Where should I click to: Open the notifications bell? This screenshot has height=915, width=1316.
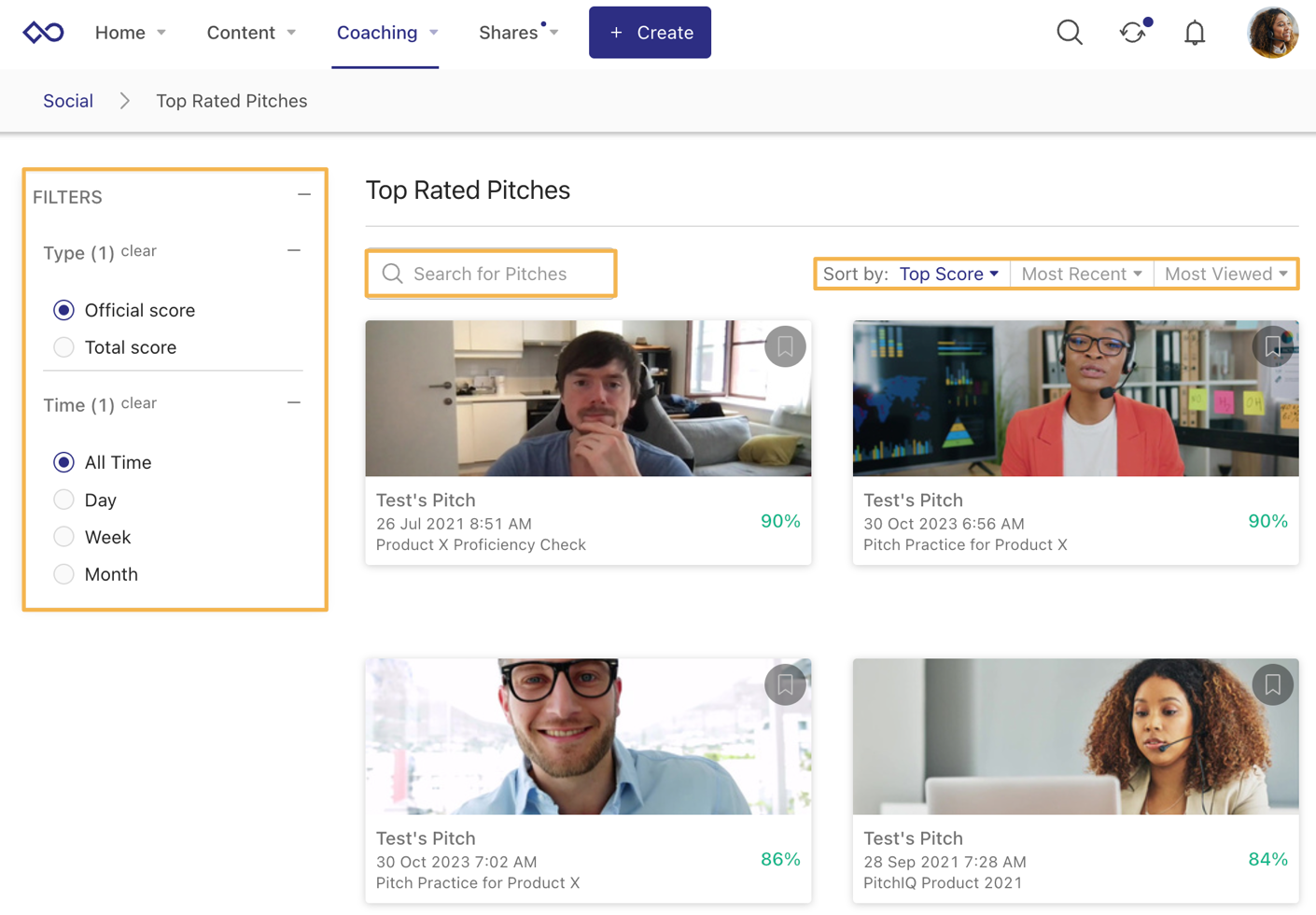(1194, 33)
